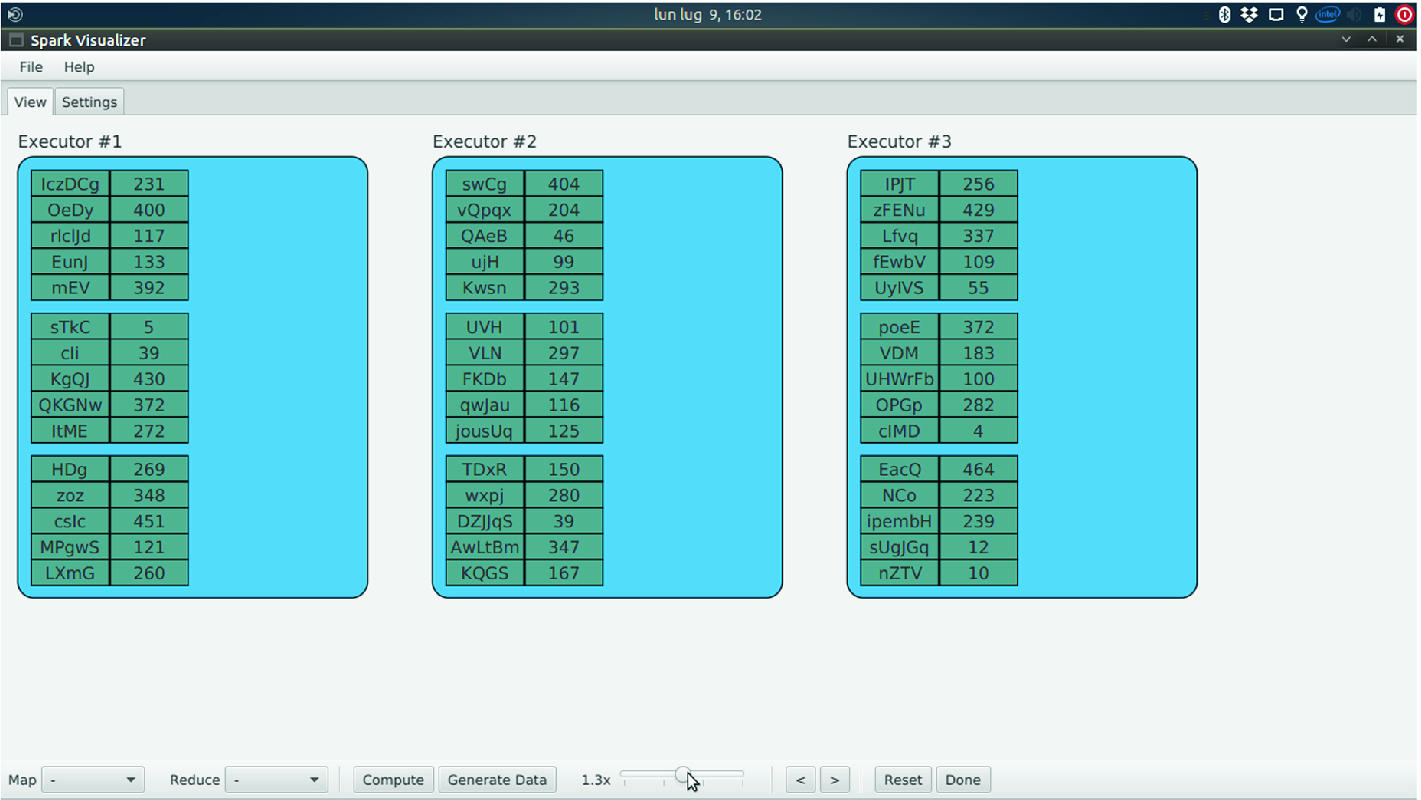Switch to the Settings tab
The width and height of the screenshot is (1421, 800).
click(90, 102)
